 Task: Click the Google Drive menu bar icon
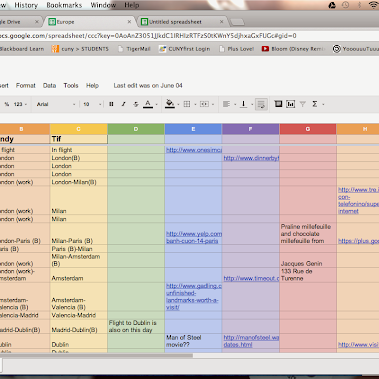(x=332, y=5)
